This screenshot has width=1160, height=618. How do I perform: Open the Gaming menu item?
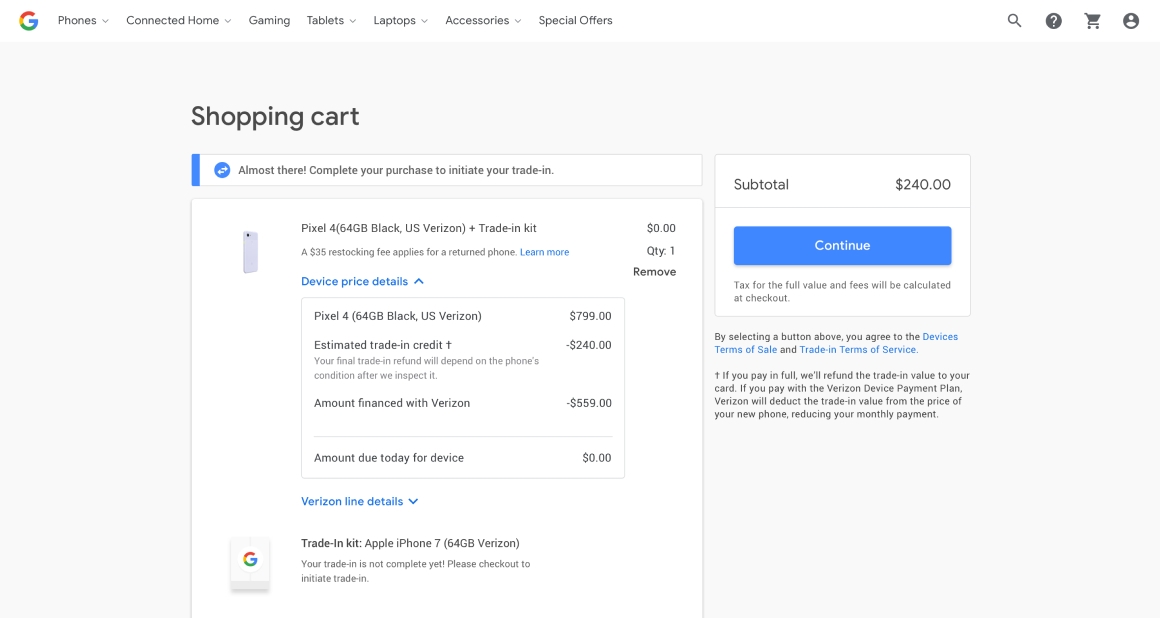pyautogui.click(x=269, y=21)
